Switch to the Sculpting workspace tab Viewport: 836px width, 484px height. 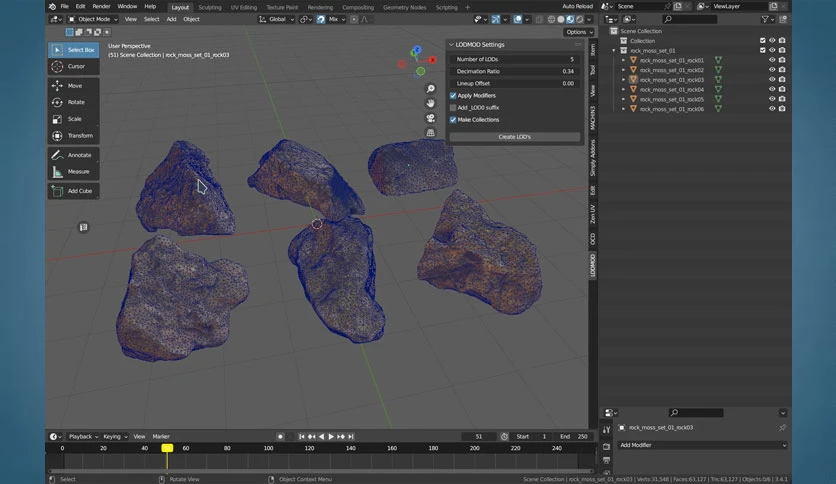(210, 7)
